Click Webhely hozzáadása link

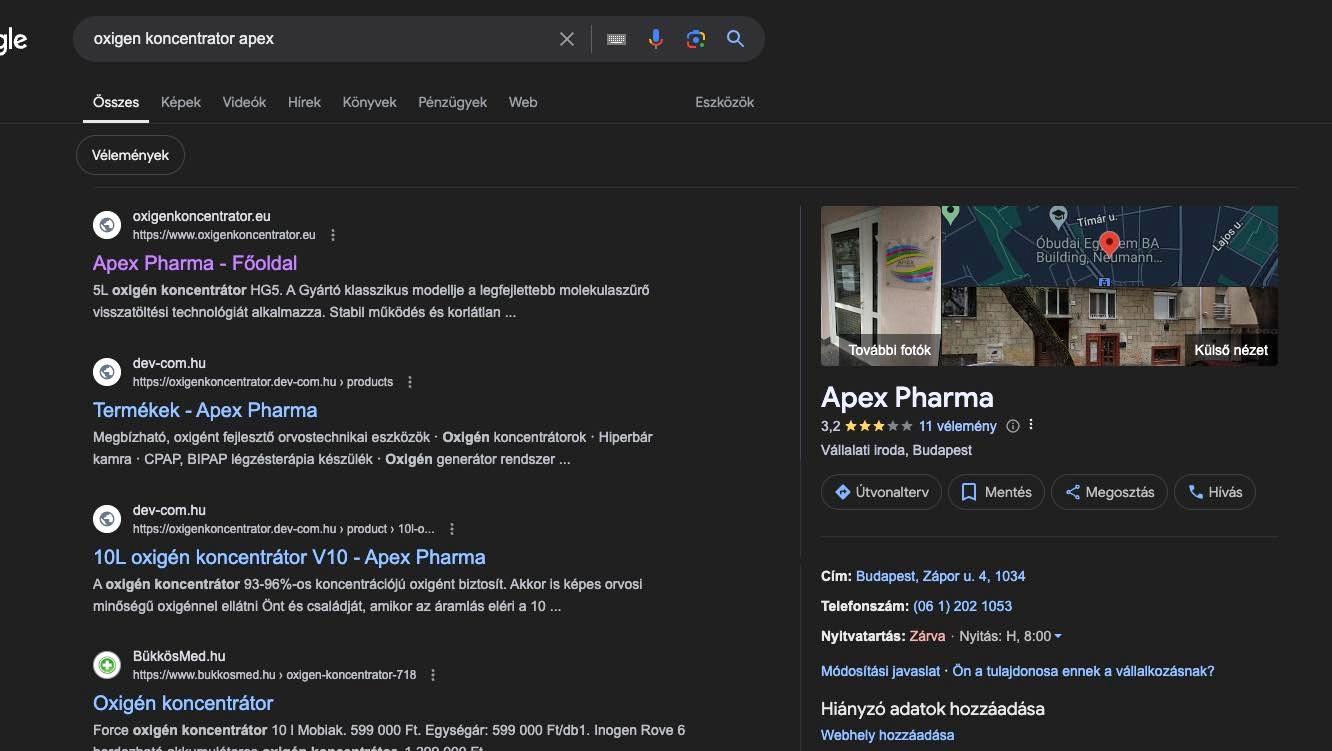pyautogui.click(x=887, y=735)
